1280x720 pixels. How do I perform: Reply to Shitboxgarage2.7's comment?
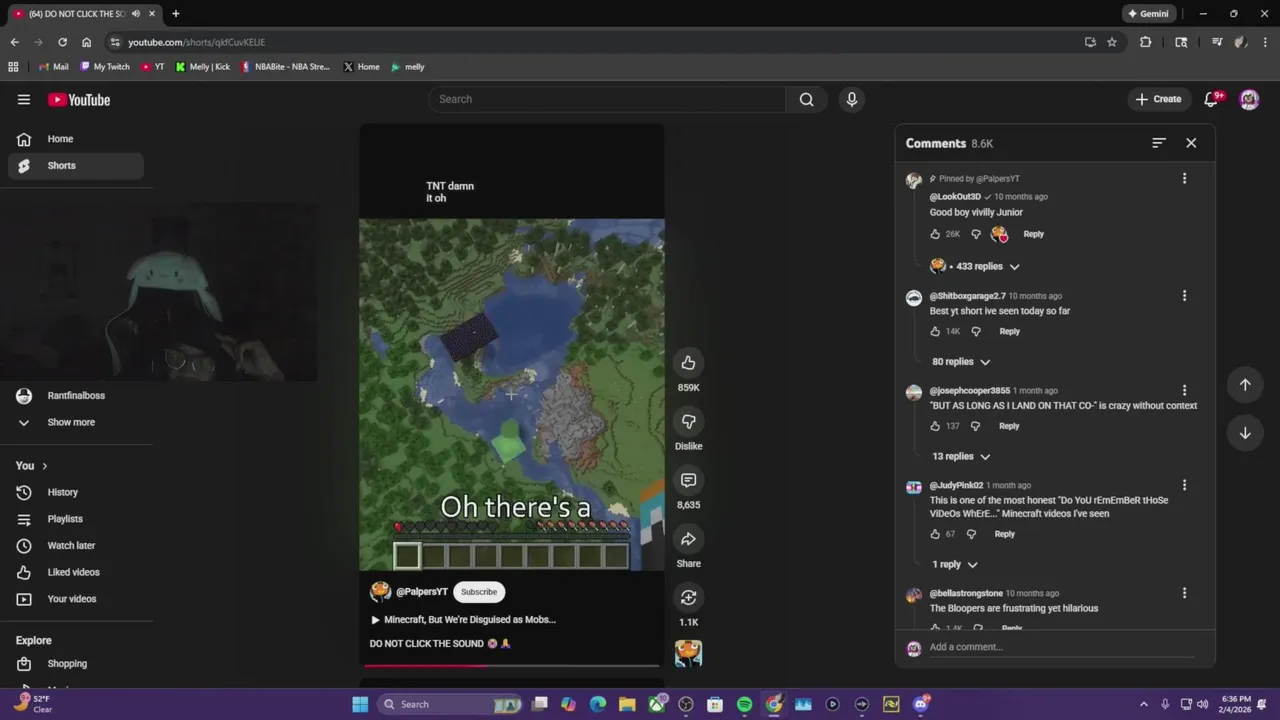point(1009,331)
